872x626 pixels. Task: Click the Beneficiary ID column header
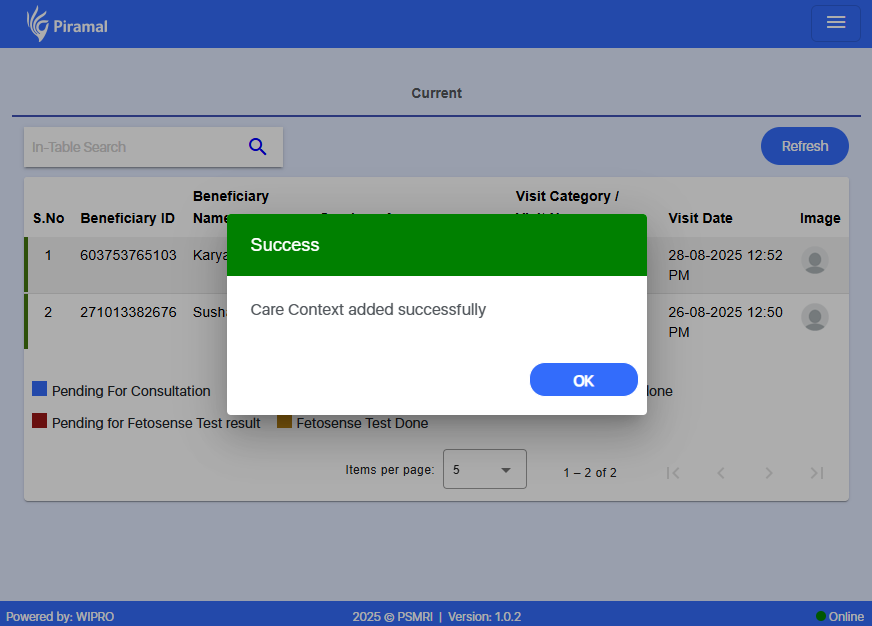[x=127, y=218]
